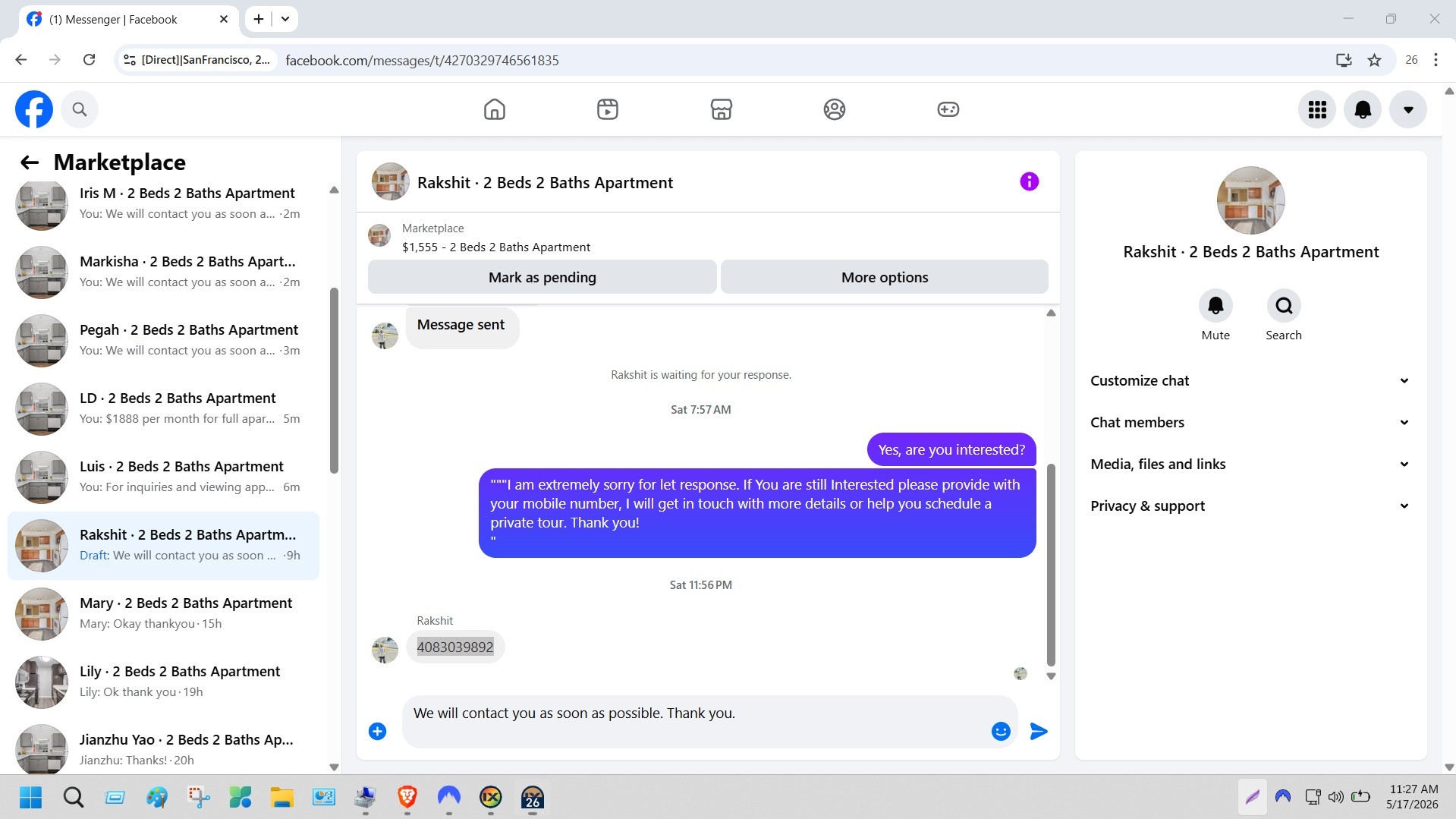Bookmark this page with star icon
Image resolution: width=1456 pixels, height=819 pixels.
point(1374,60)
